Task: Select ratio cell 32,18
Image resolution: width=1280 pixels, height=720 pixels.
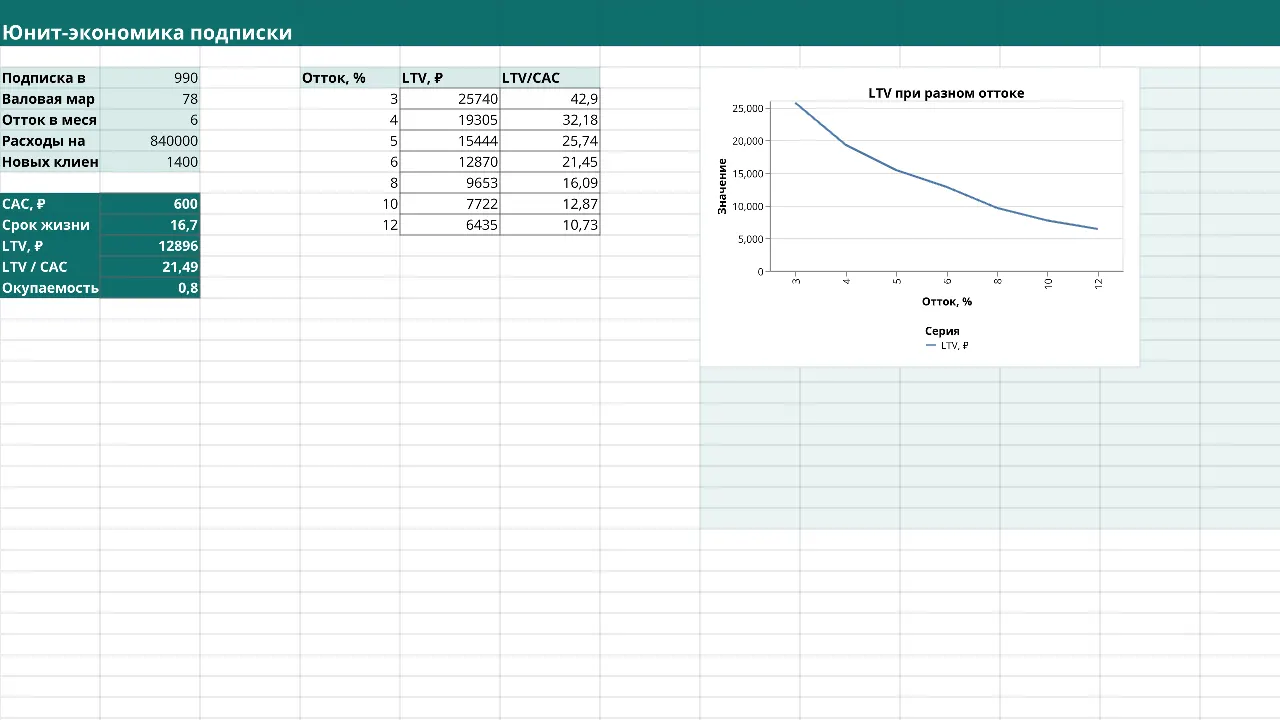Action: (550, 120)
